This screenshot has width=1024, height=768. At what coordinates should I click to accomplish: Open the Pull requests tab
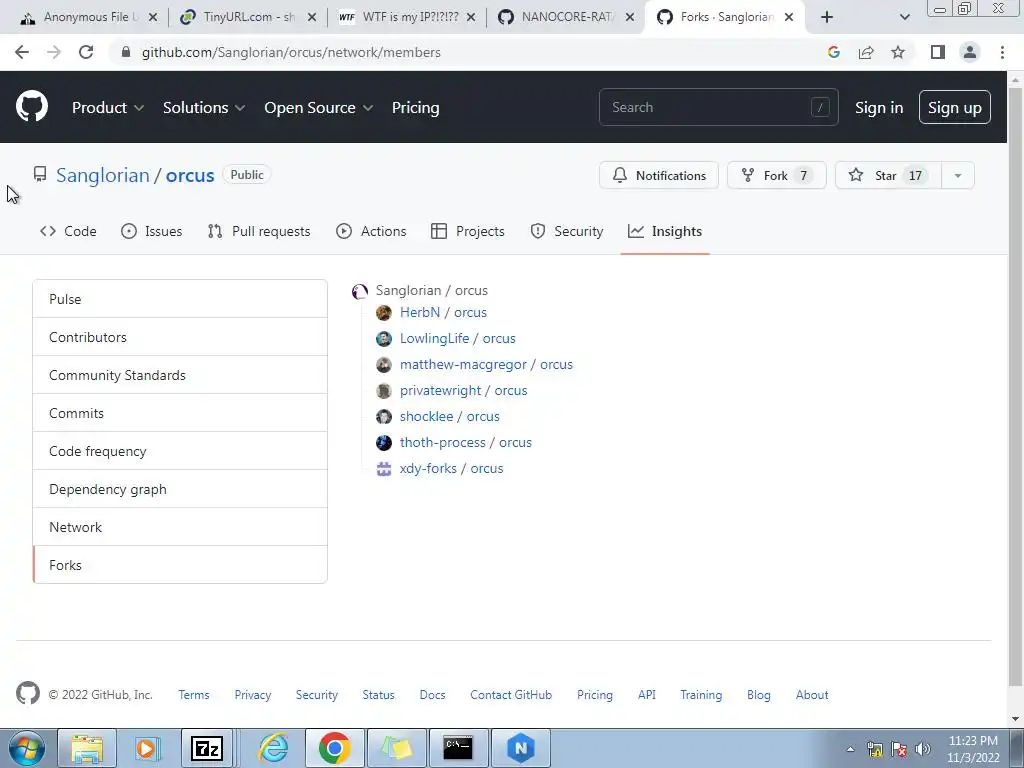click(259, 231)
